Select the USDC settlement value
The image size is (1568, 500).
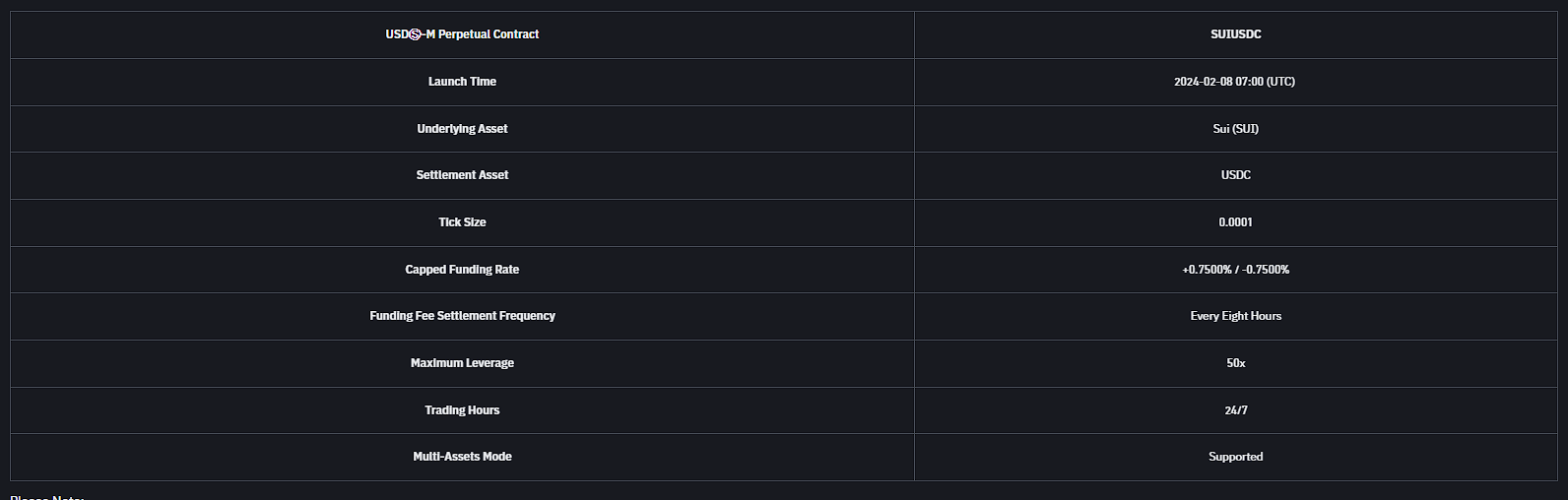click(1235, 175)
